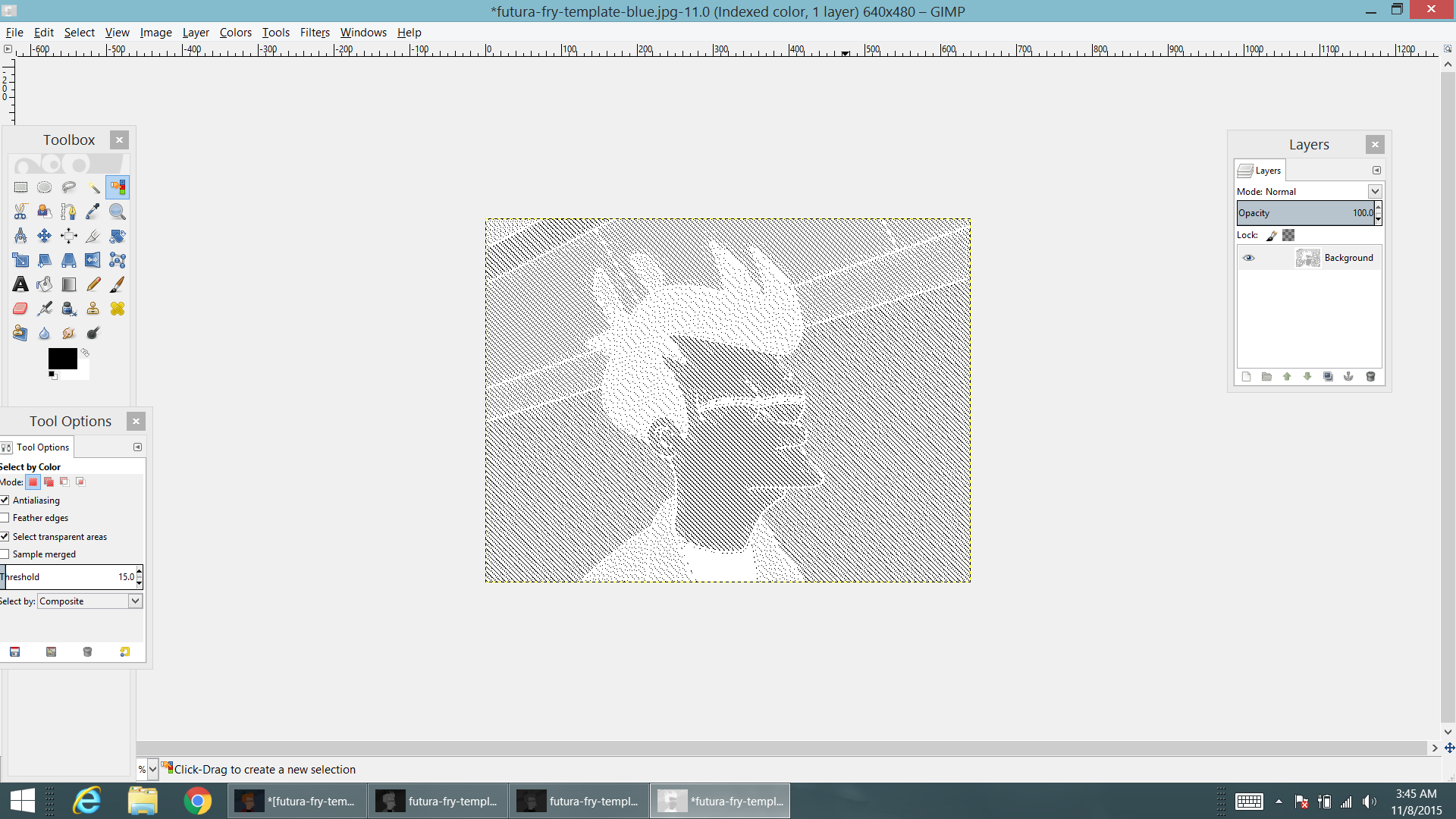Select the Ink tool
The height and width of the screenshot is (819, 1456).
coord(69,309)
